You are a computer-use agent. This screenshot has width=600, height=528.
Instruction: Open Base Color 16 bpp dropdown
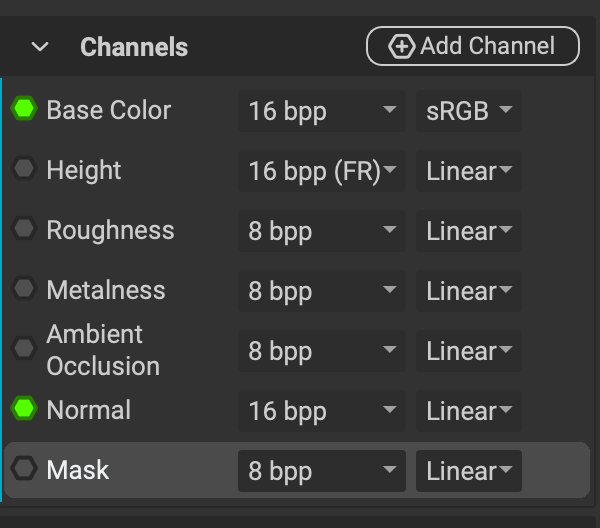[321, 111]
